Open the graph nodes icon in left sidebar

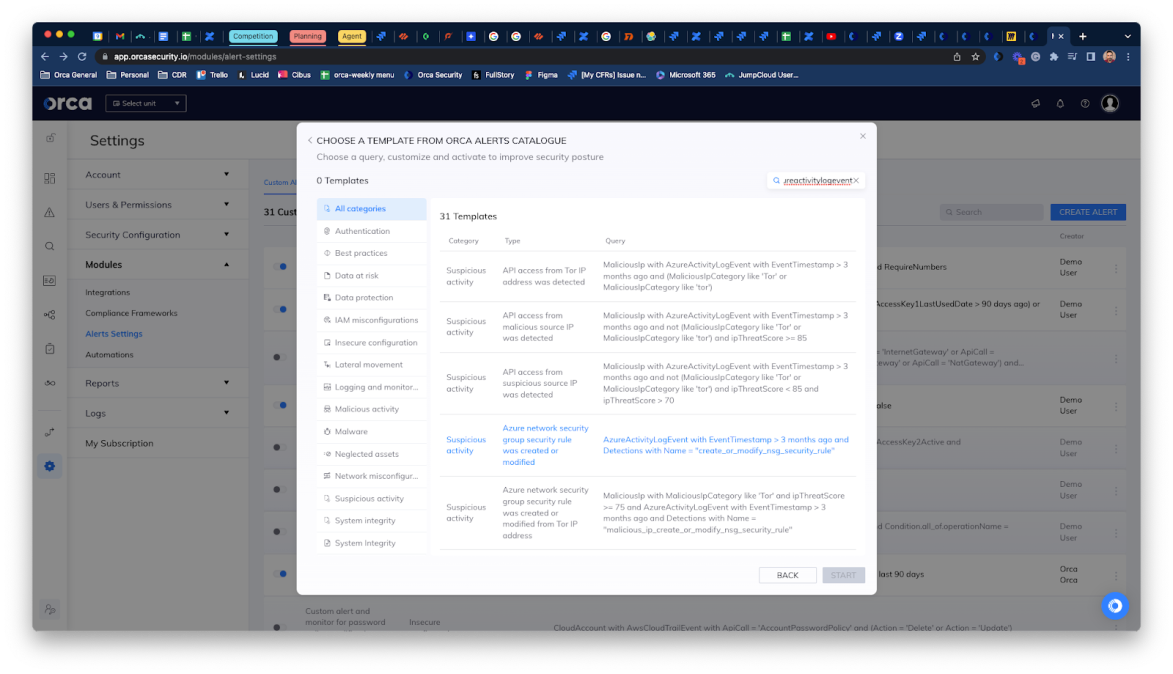[x=49, y=315]
